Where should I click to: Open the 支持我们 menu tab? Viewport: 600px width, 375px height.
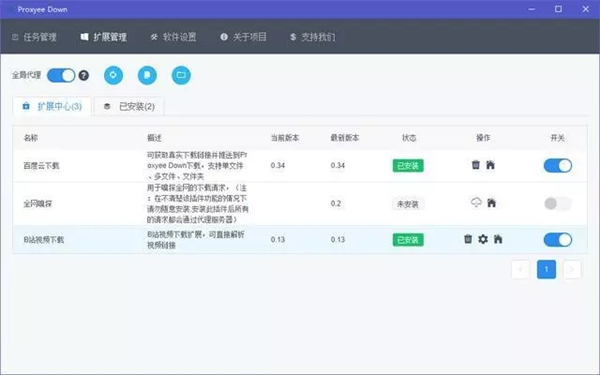(312, 37)
